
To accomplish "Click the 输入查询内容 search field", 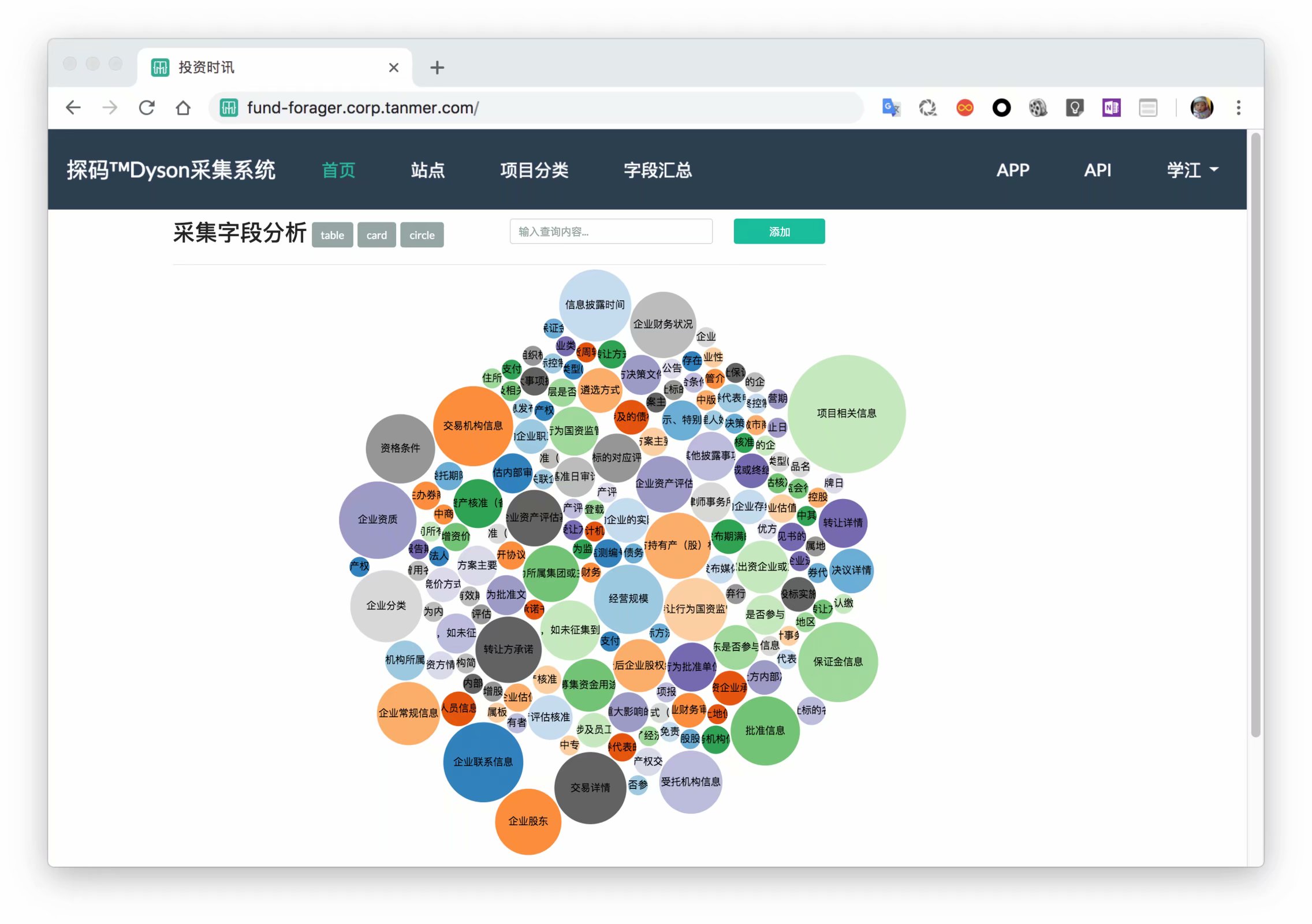I will [611, 232].
